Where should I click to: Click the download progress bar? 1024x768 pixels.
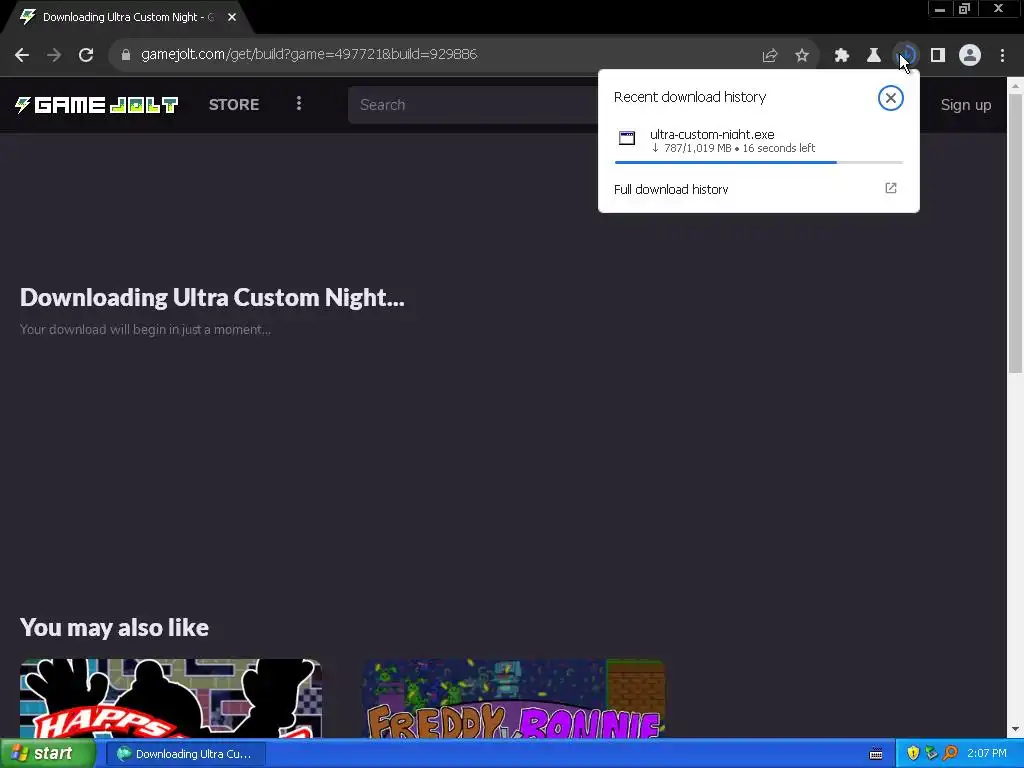pos(758,162)
